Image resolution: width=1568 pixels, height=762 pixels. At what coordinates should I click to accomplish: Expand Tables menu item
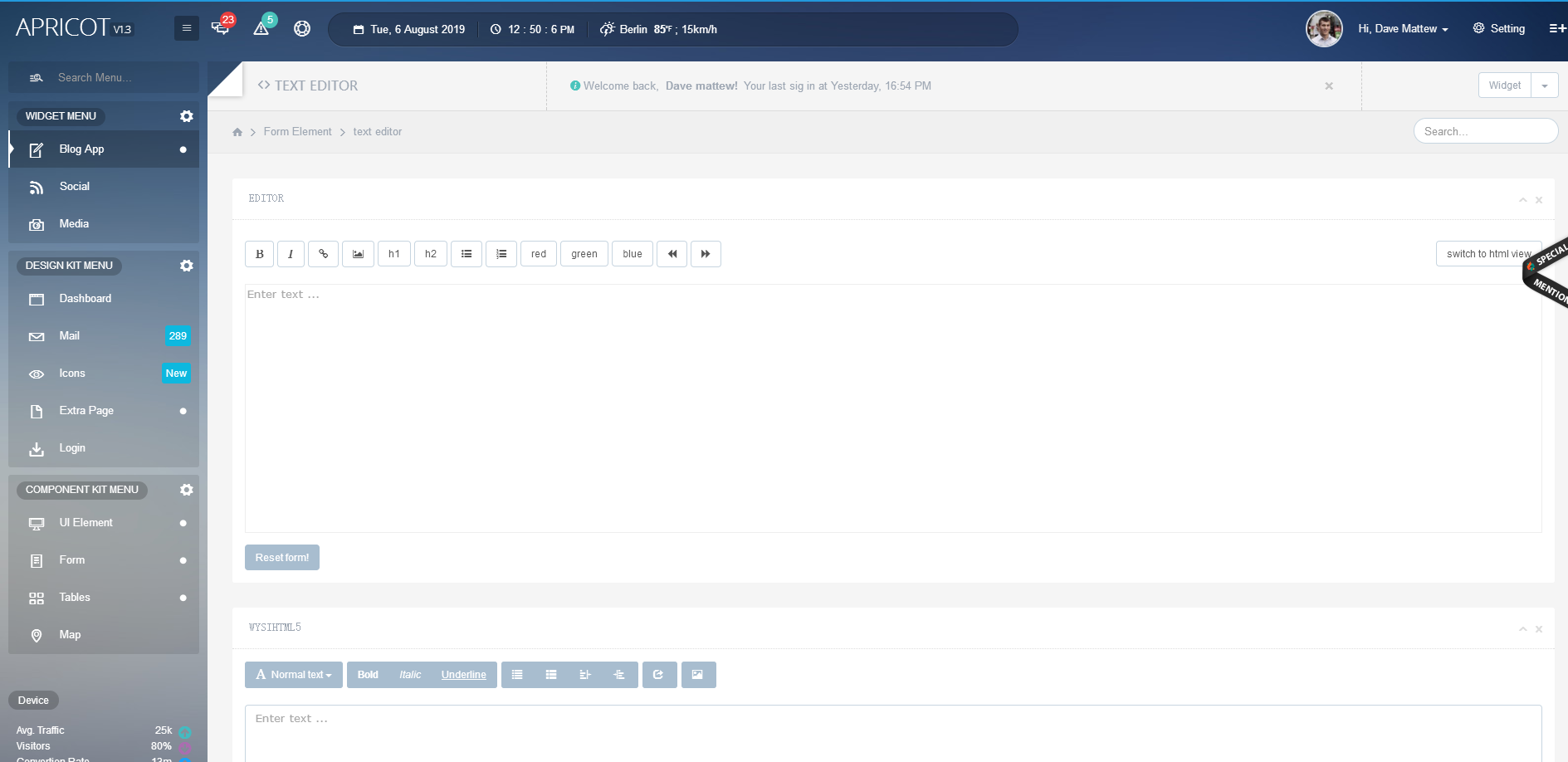pos(104,598)
